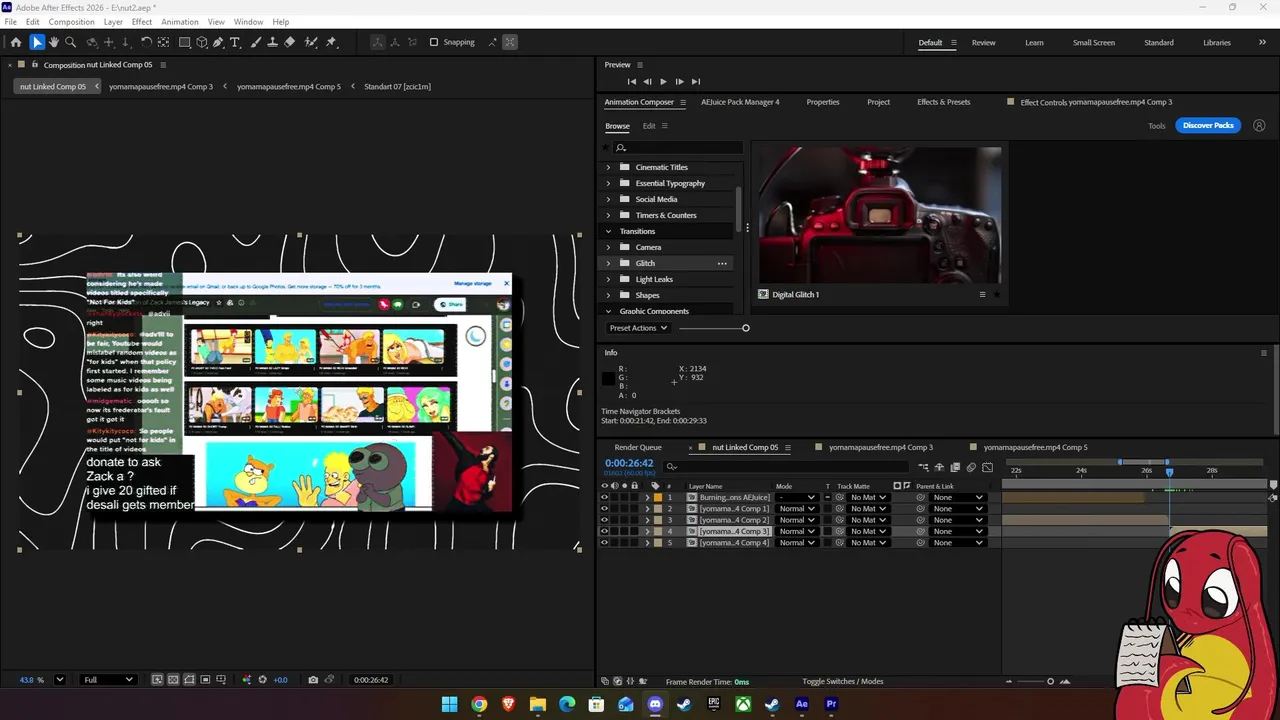The image size is (1280, 720).
Task: Toggle visibility of layer 4 Comp 3
Action: pos(604,531)
